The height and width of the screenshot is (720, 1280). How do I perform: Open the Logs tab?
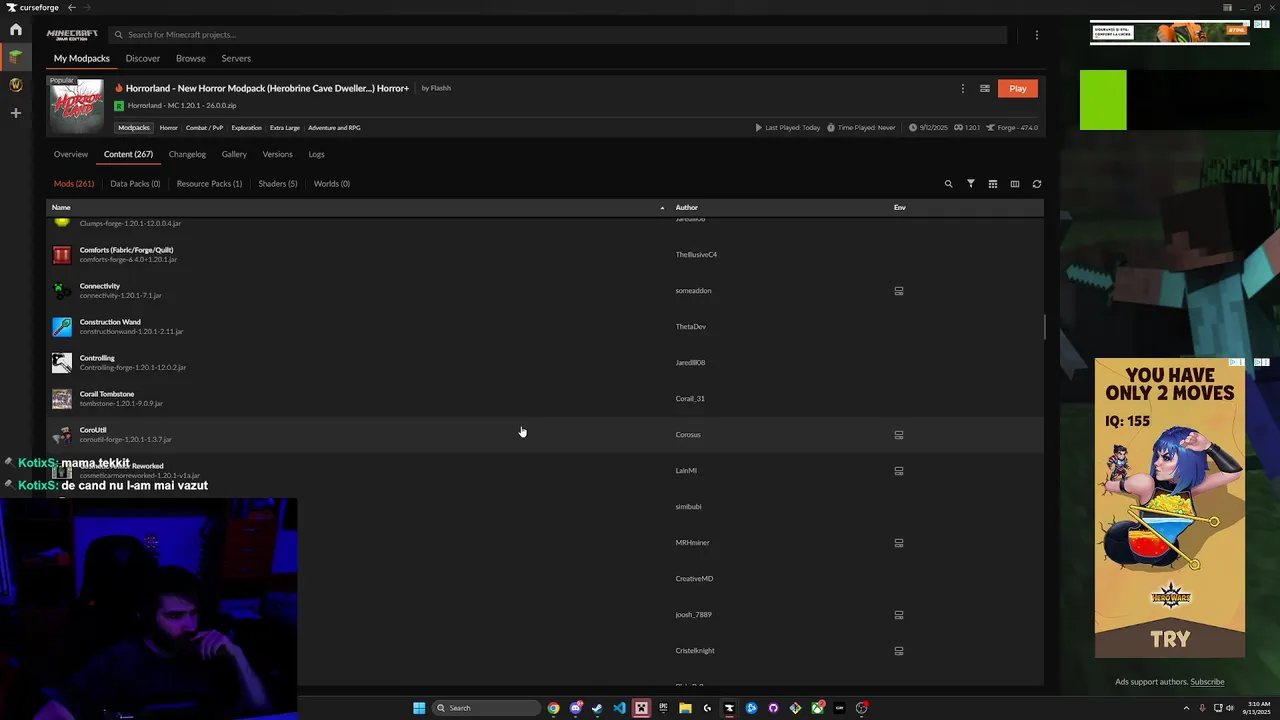[x=316, y=155]
